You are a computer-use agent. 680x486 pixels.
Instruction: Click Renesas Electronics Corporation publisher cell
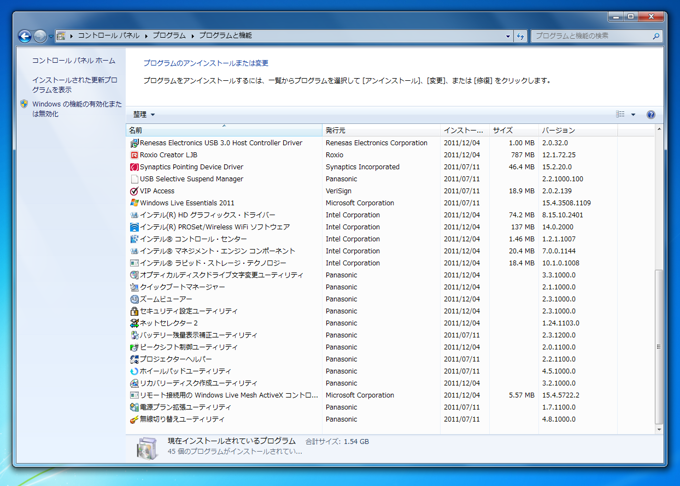[376, 143]
